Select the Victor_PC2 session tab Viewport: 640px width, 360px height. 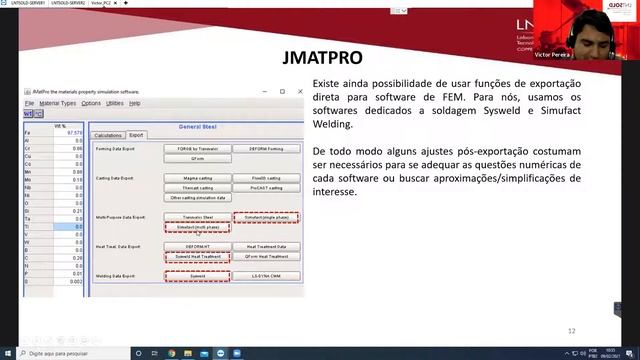click(101, 3)
